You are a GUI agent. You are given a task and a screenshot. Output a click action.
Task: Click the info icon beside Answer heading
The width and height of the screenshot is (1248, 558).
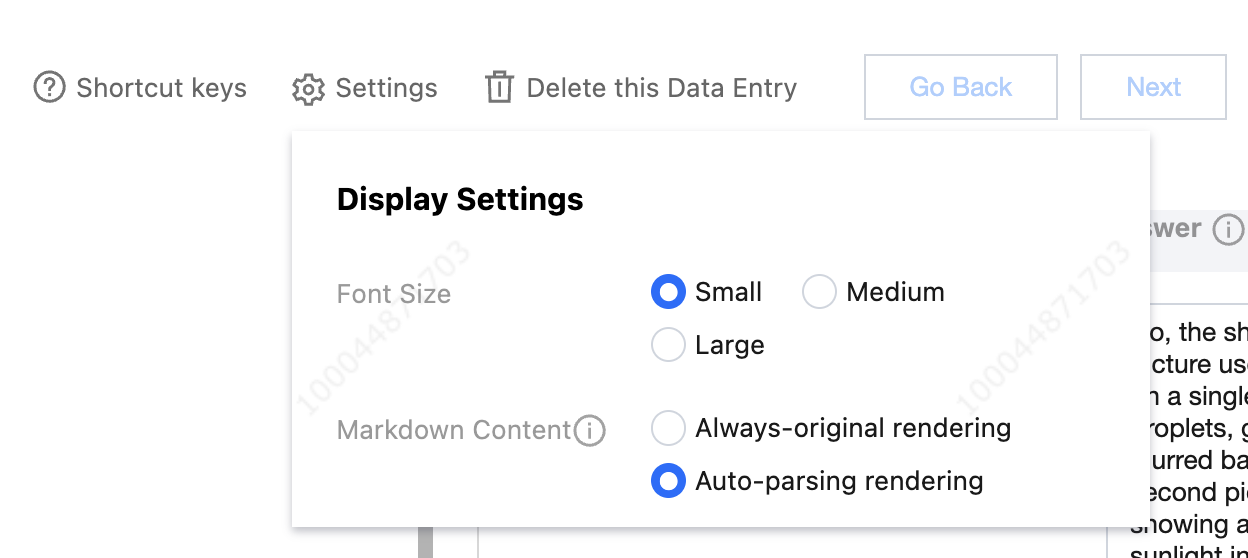tap(1228, 230)
